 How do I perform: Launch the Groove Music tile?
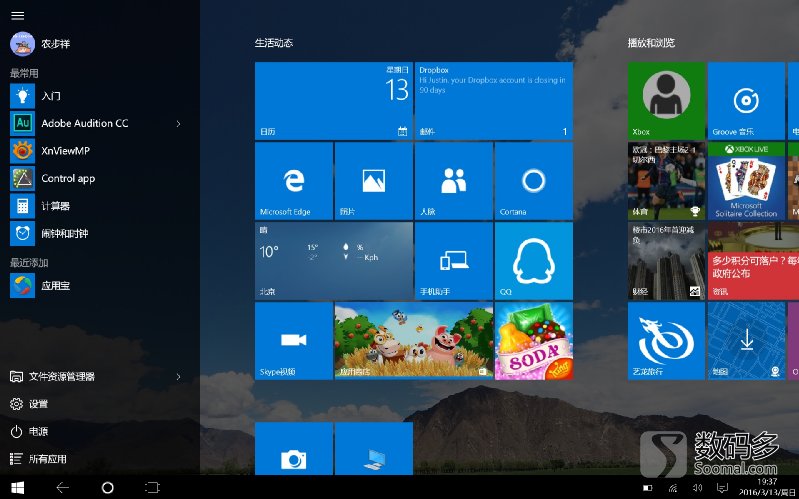click(745, 99)
